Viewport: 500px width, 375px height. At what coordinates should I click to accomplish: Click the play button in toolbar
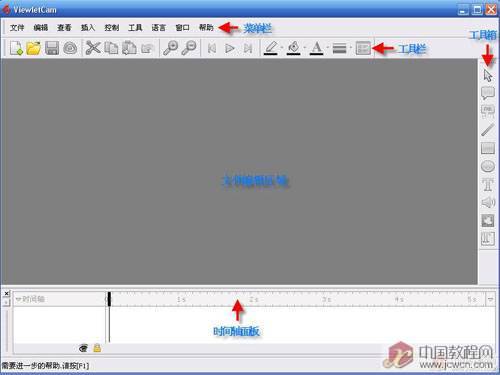230,49
